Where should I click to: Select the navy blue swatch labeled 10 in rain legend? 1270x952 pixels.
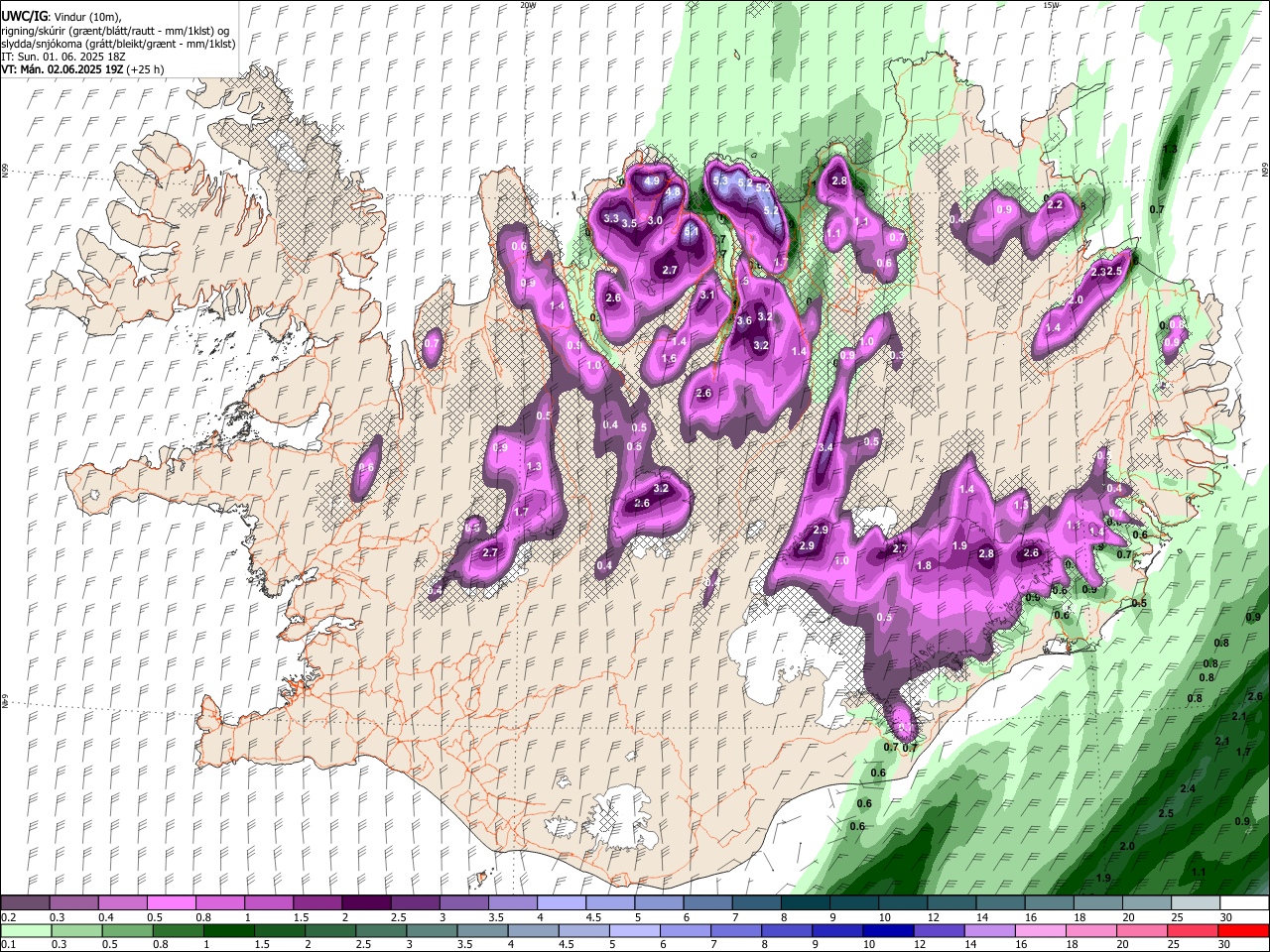pyautogui.click(x=887, y=931)
